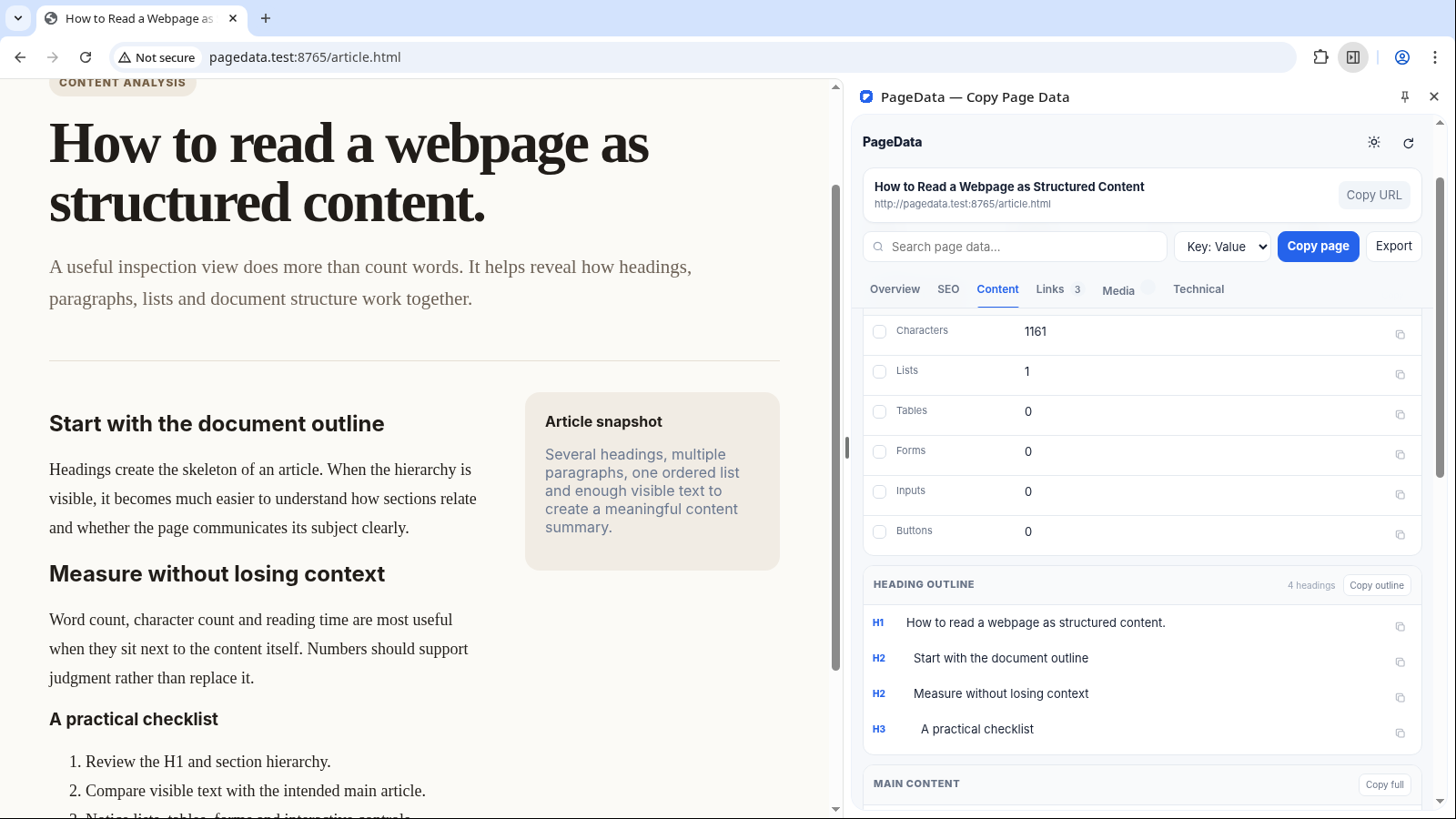Click the page URL text under the title
Viewport: 1456px width, 819px height.
tap(962, 204)
